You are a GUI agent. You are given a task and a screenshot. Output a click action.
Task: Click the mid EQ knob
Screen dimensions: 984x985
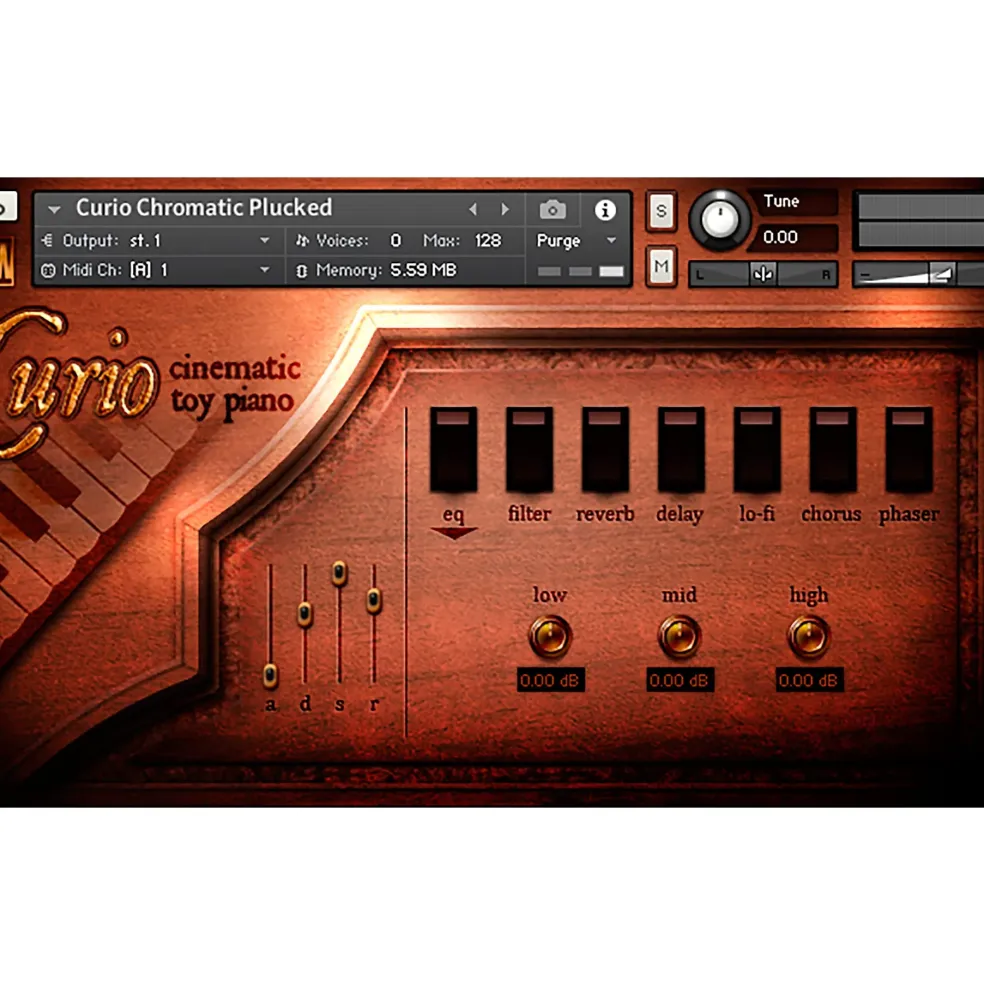click(679, 636)
